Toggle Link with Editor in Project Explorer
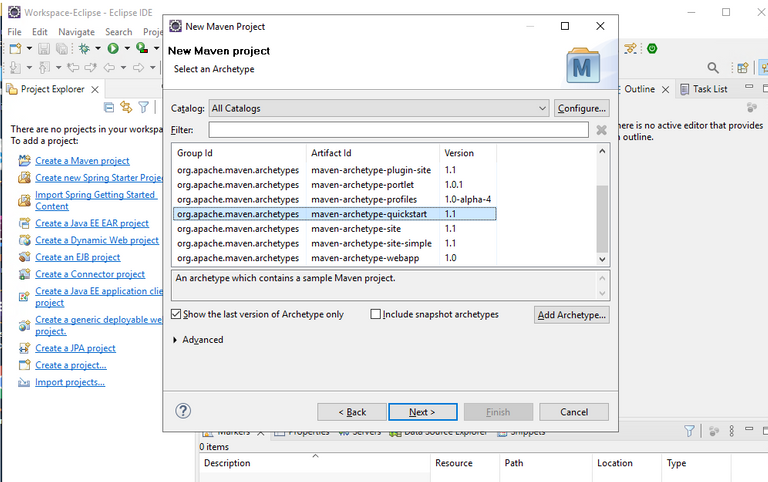 click(x=126, y=107)
